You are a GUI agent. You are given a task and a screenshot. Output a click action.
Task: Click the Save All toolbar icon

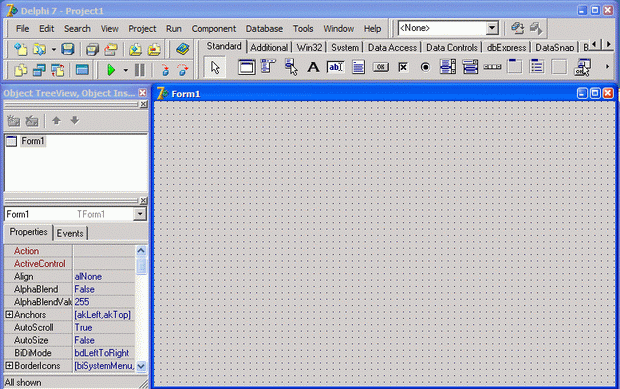pyautogui.click(x=92, y=49)
